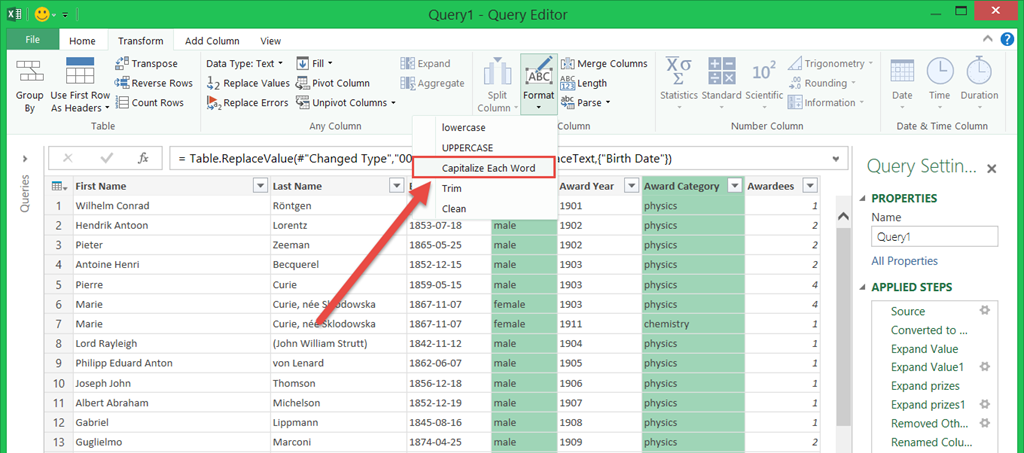
Task: Click the Transpose table icon
Action: click(x=124, y=64)
